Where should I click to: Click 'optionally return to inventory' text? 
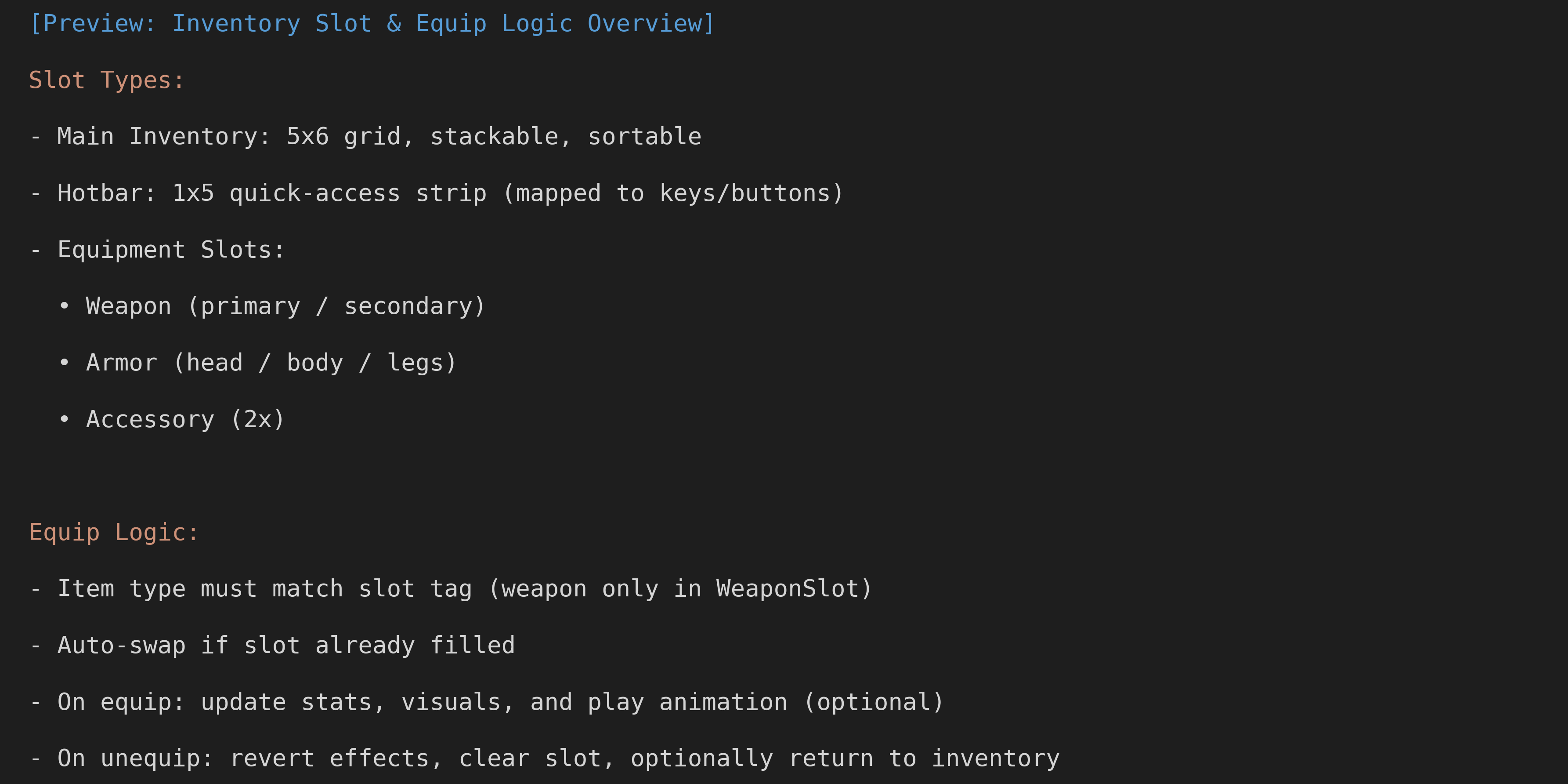(x=845, y=759)
